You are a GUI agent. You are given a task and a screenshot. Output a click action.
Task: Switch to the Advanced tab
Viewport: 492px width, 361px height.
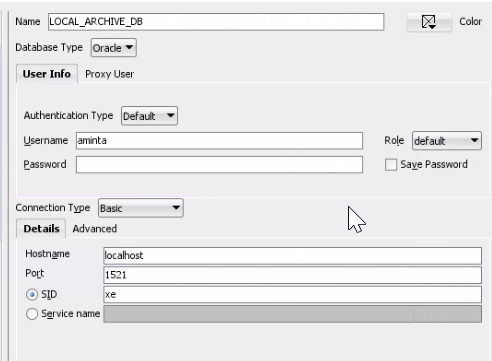(95, 229)
